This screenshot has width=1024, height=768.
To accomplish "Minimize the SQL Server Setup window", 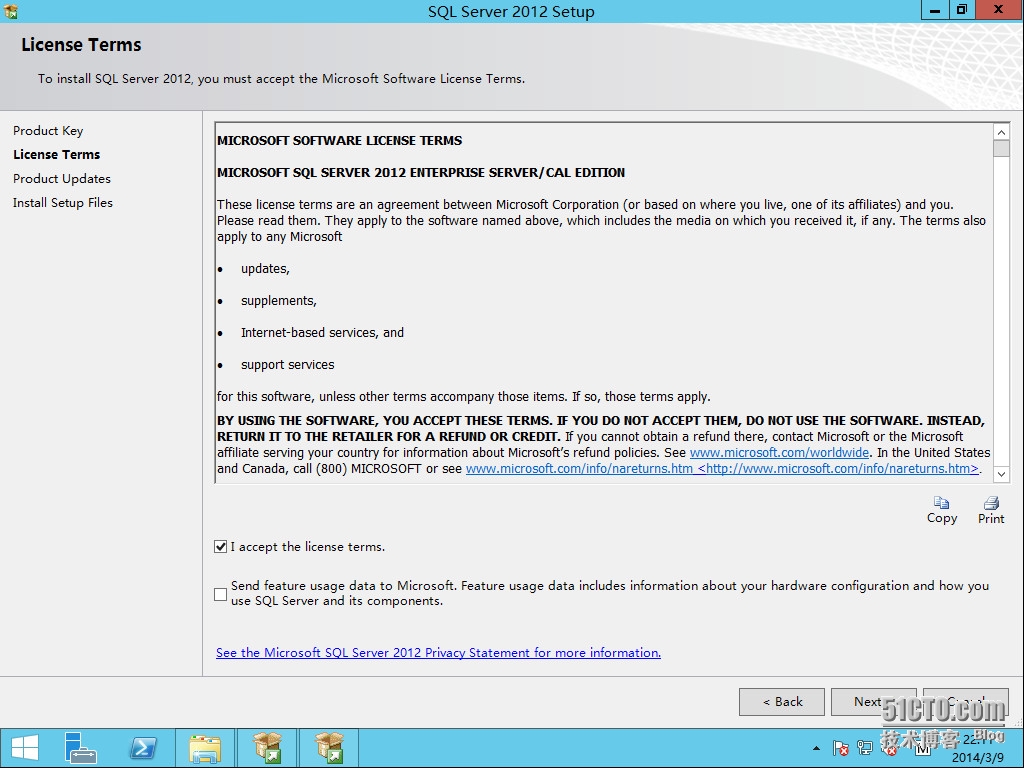I will pos(935,10).
